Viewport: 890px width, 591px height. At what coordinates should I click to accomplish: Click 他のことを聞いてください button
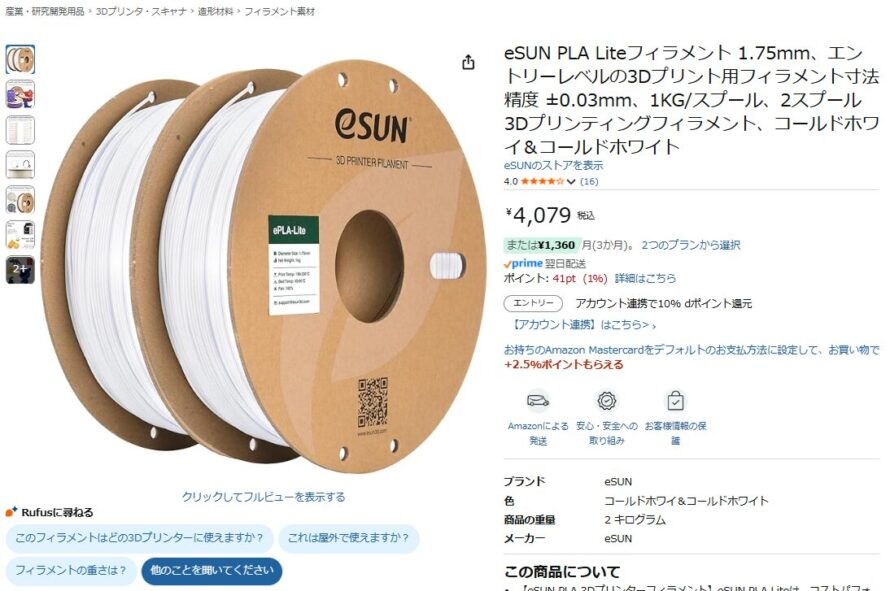click(x=212, y=571)
